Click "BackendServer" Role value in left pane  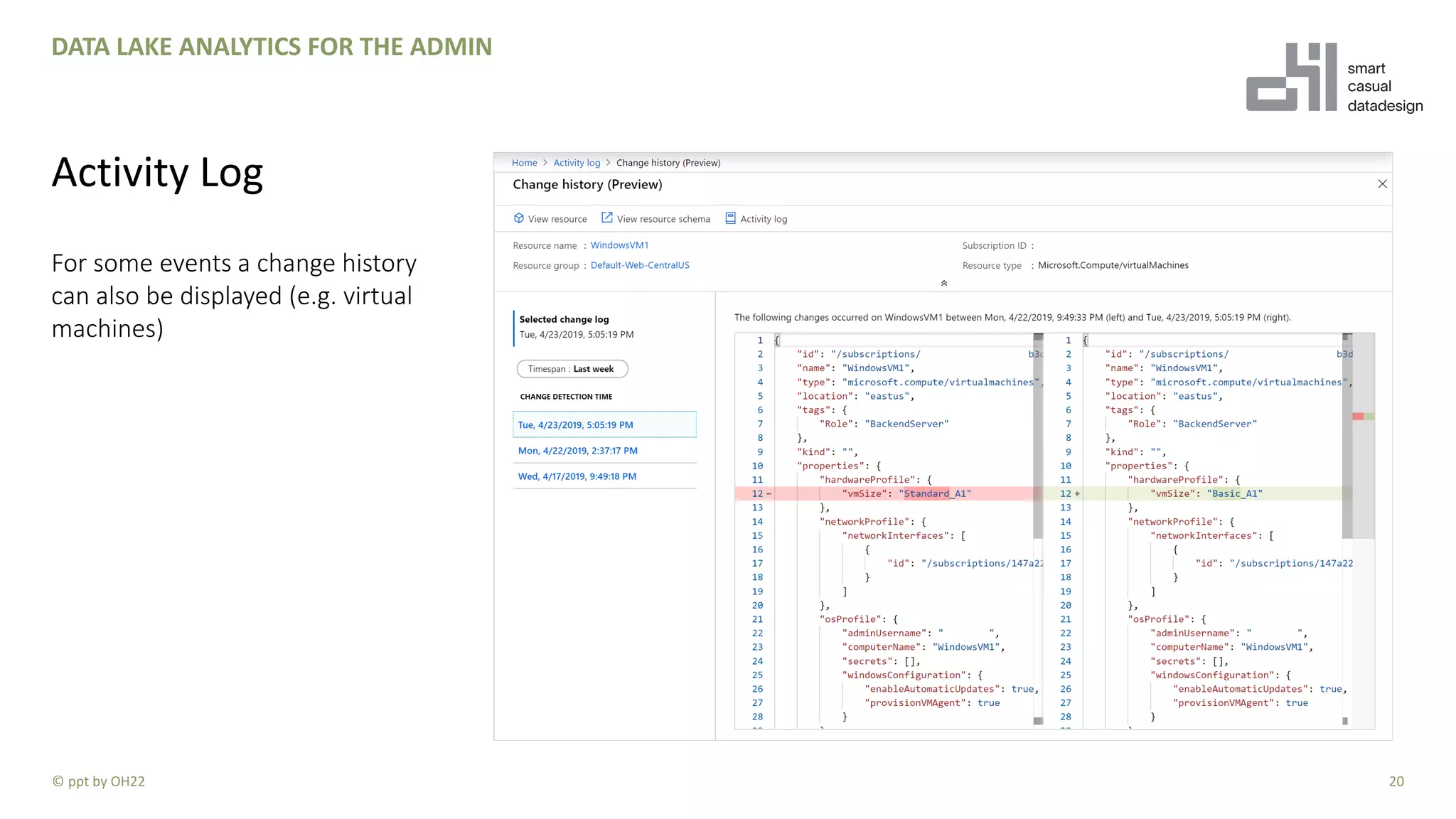click(x=906, y=424)
